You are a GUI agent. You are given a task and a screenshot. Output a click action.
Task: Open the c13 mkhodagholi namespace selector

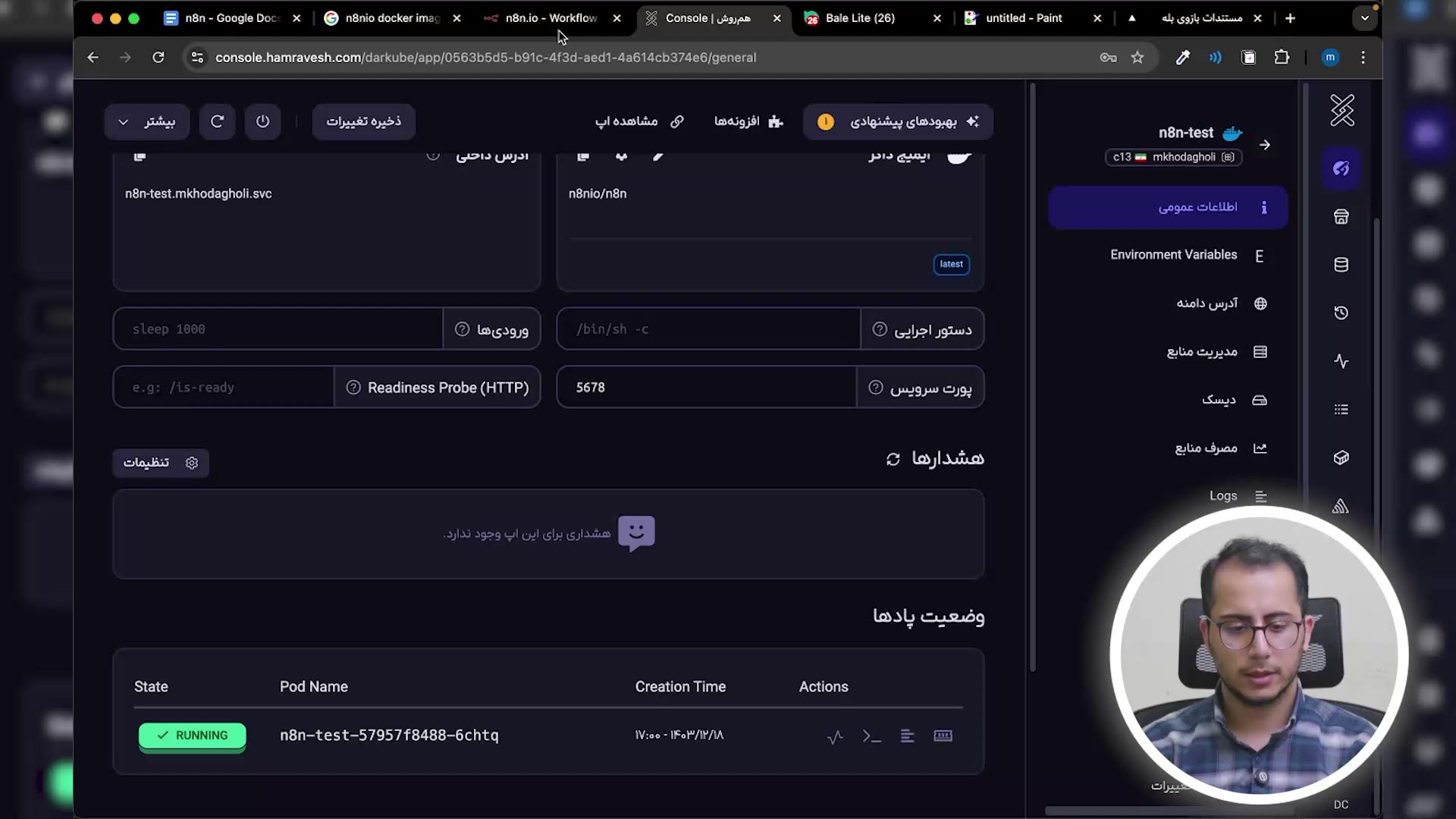coord(1173,157)
